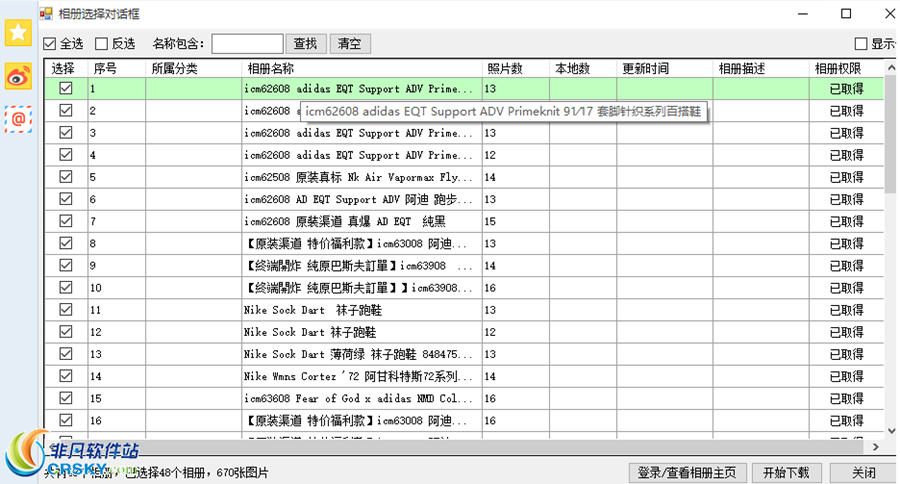
Task: Sort by the 相册权限 column header
Action: 847,68
